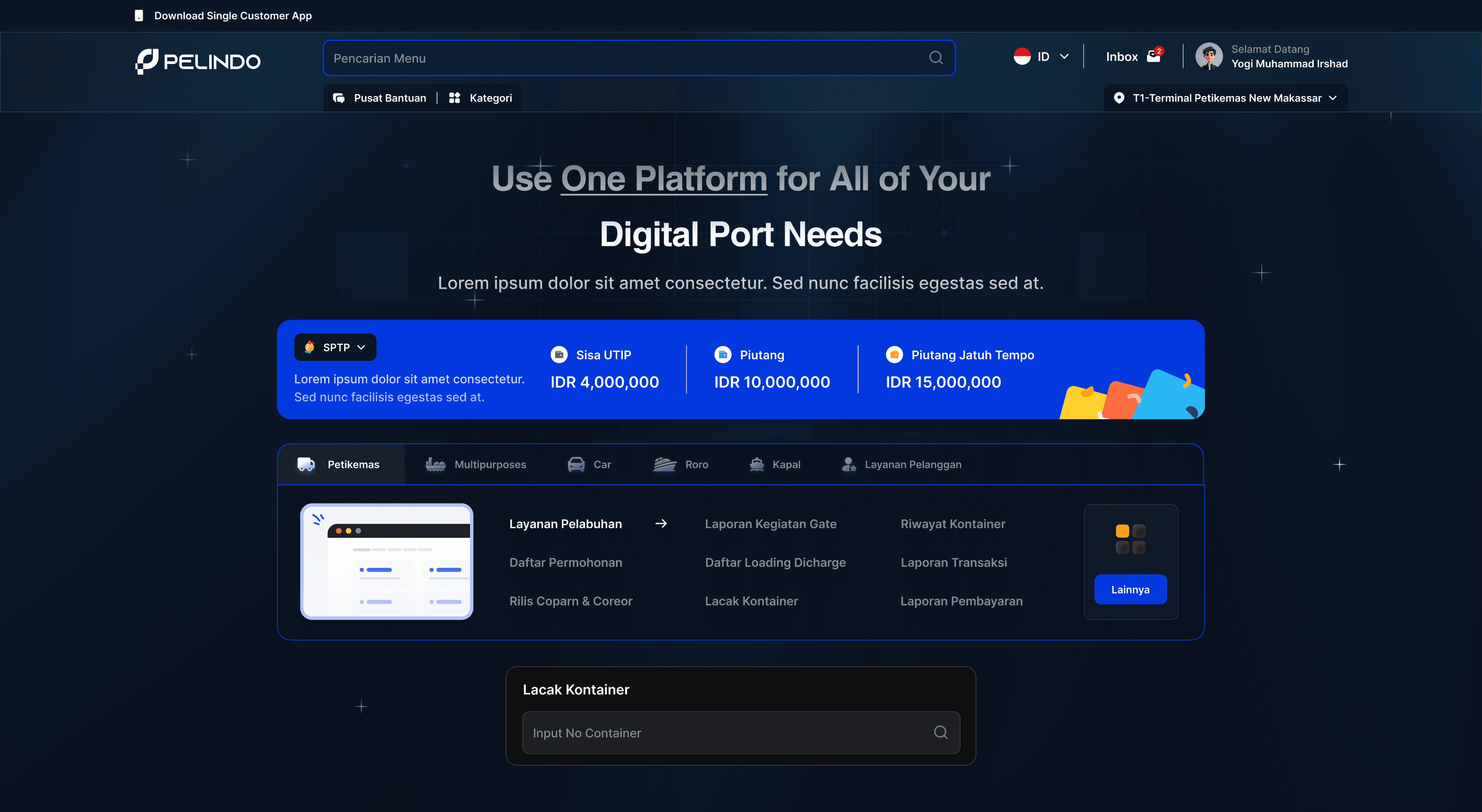Viewport: 1482px width, 812px height.
Task: Open Laporan Kegiatan Gate
Action: [x=770, y=524]
